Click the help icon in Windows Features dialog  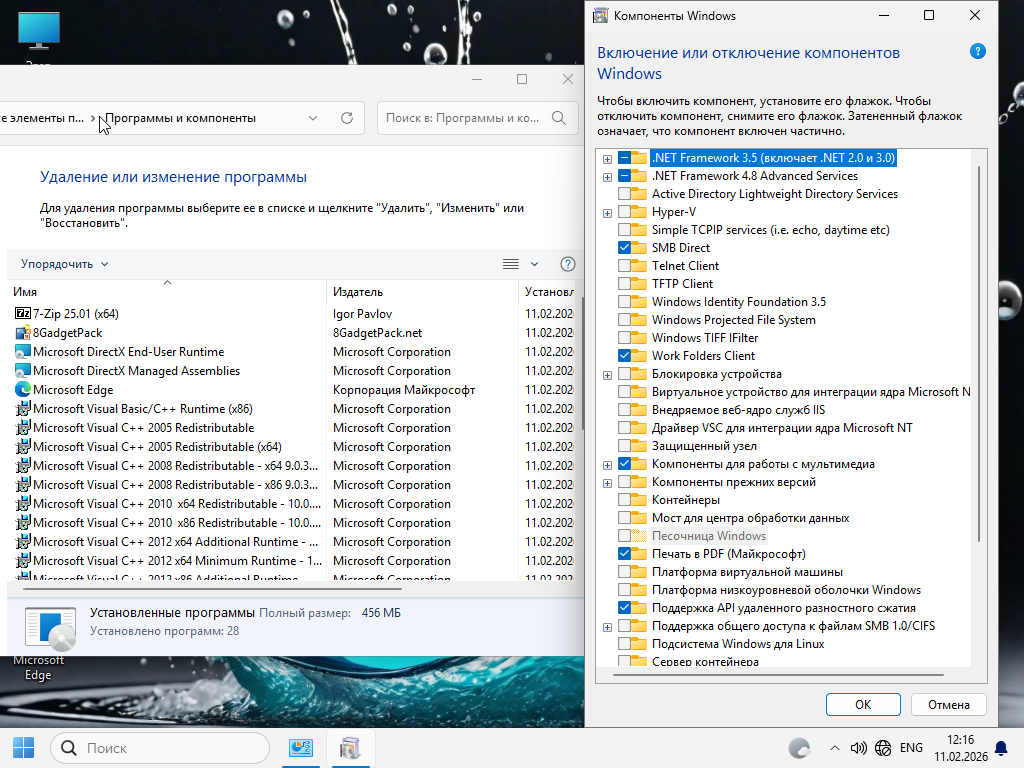click(977, 53)
